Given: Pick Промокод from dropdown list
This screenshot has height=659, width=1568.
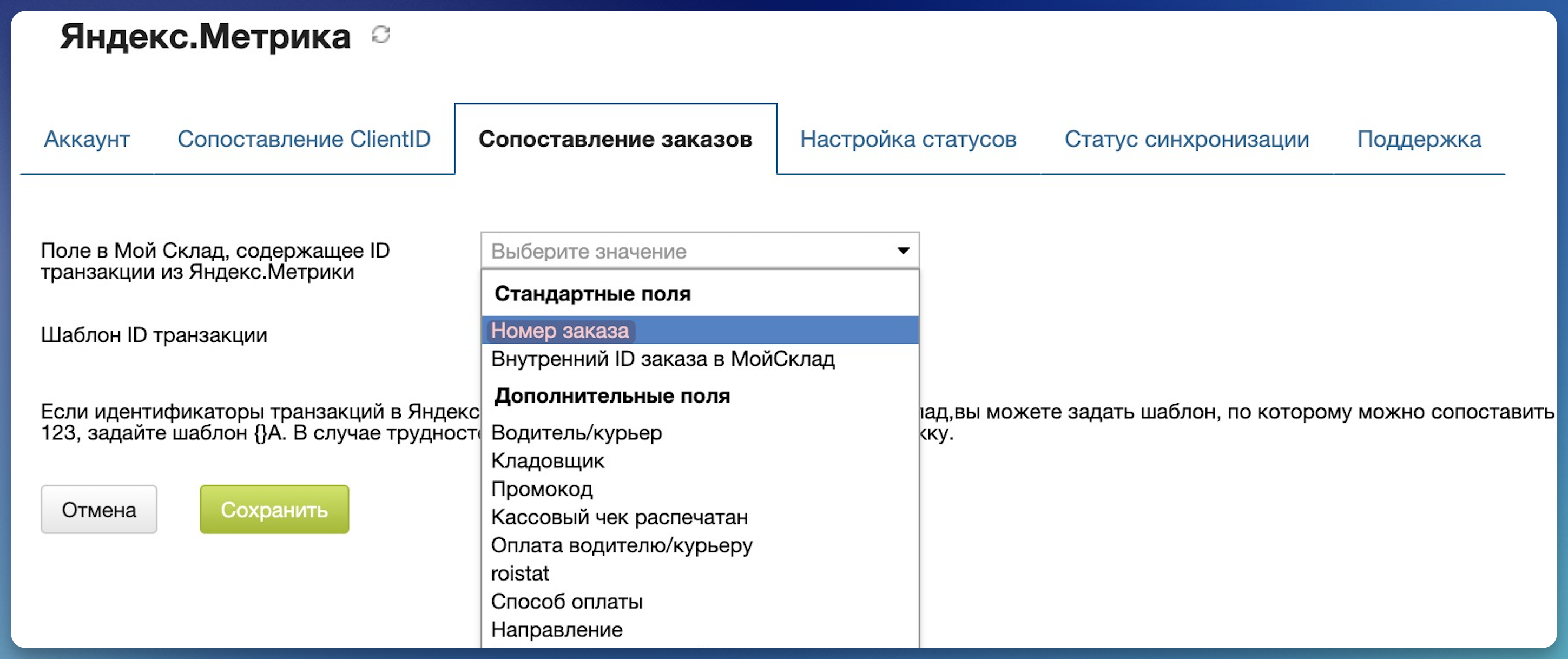Looking at the screenshot, I should (x=700, y=489).
